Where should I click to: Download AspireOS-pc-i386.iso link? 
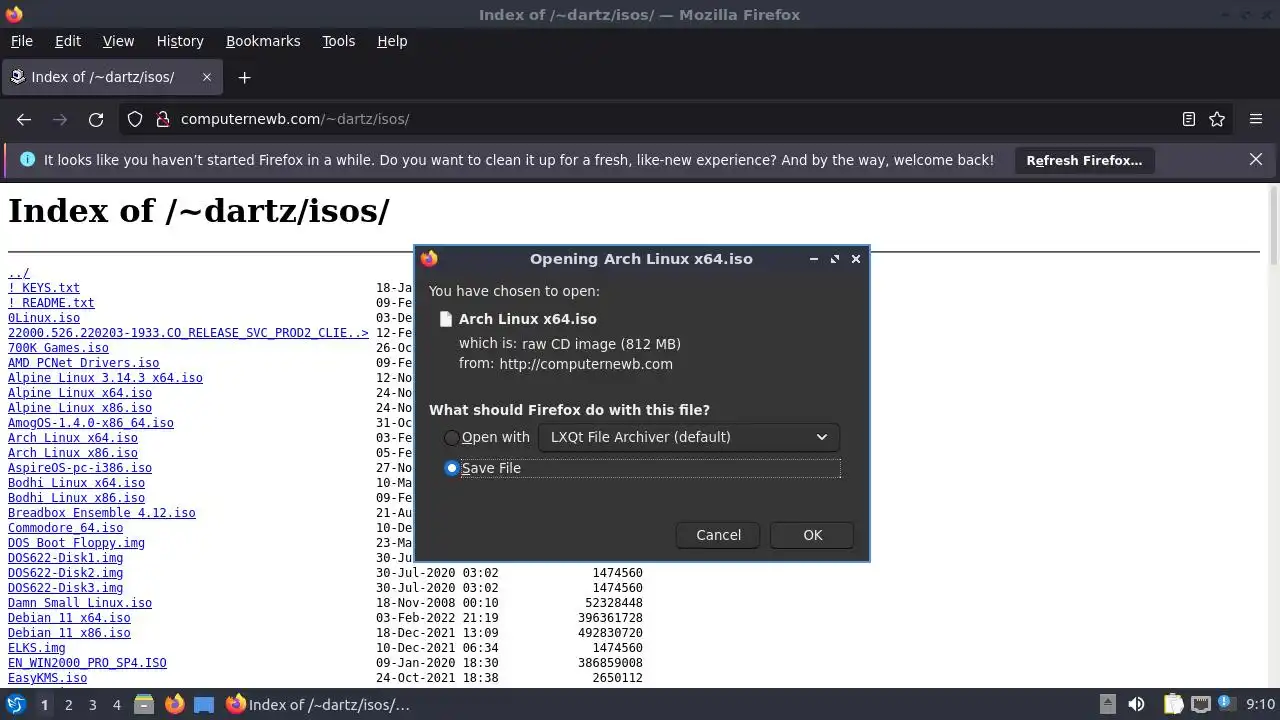point(80,468)
